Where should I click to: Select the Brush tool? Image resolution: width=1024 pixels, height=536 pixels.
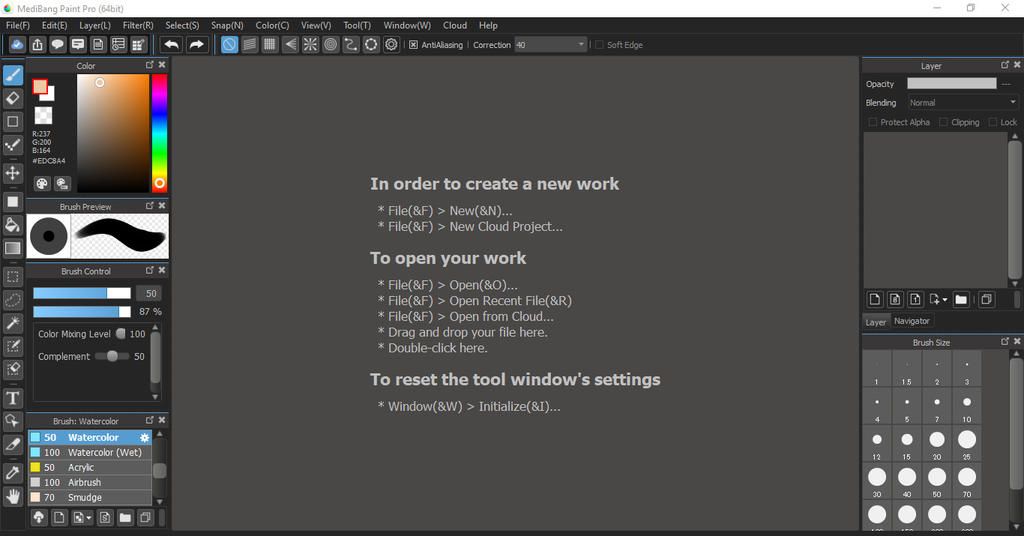point(12,74)
